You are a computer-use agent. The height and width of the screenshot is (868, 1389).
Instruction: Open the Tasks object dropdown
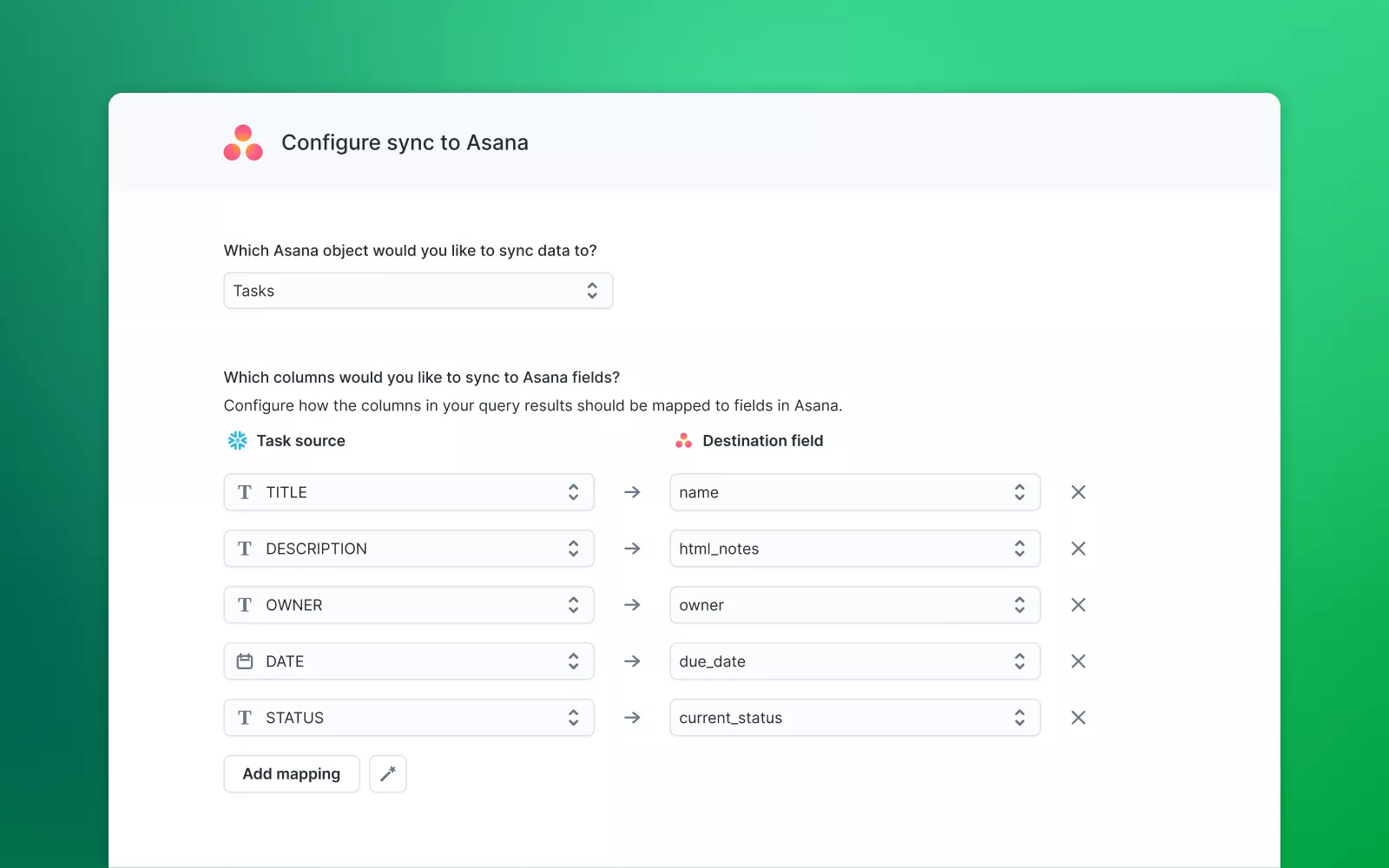point(418,291)
